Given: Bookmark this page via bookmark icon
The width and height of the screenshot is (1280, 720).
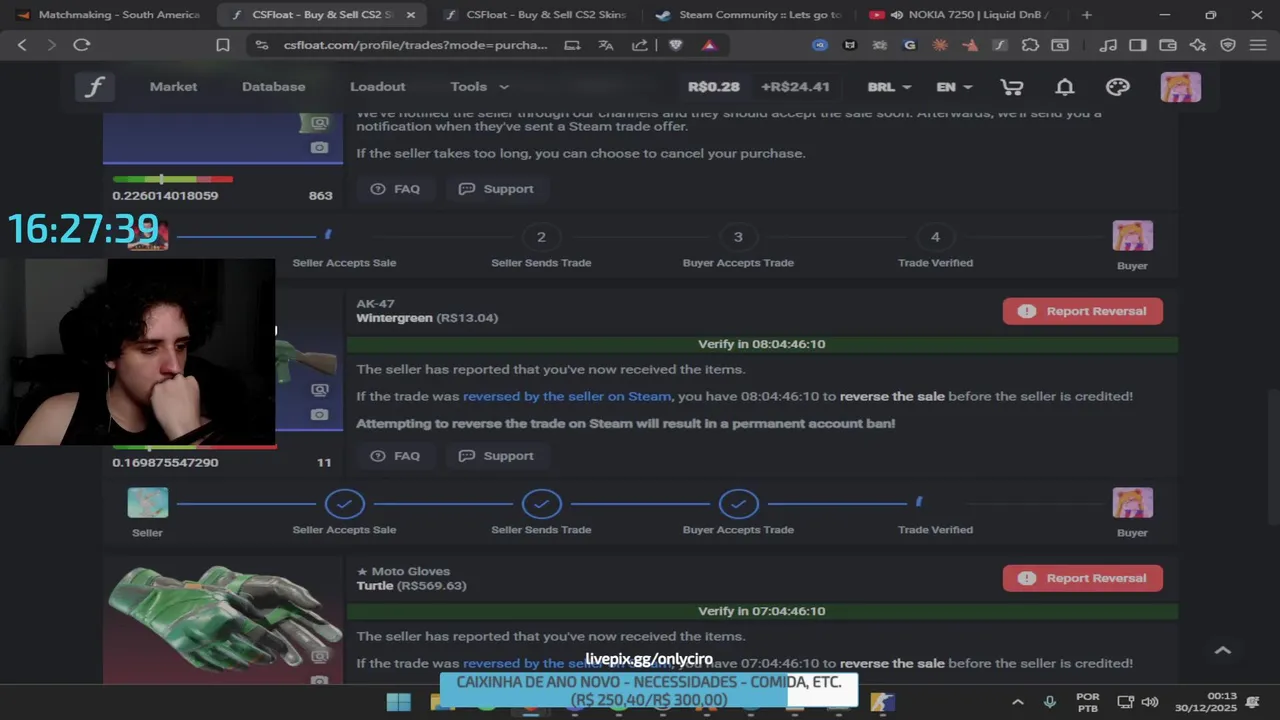Looking at the screenshot, I should 223,45.
